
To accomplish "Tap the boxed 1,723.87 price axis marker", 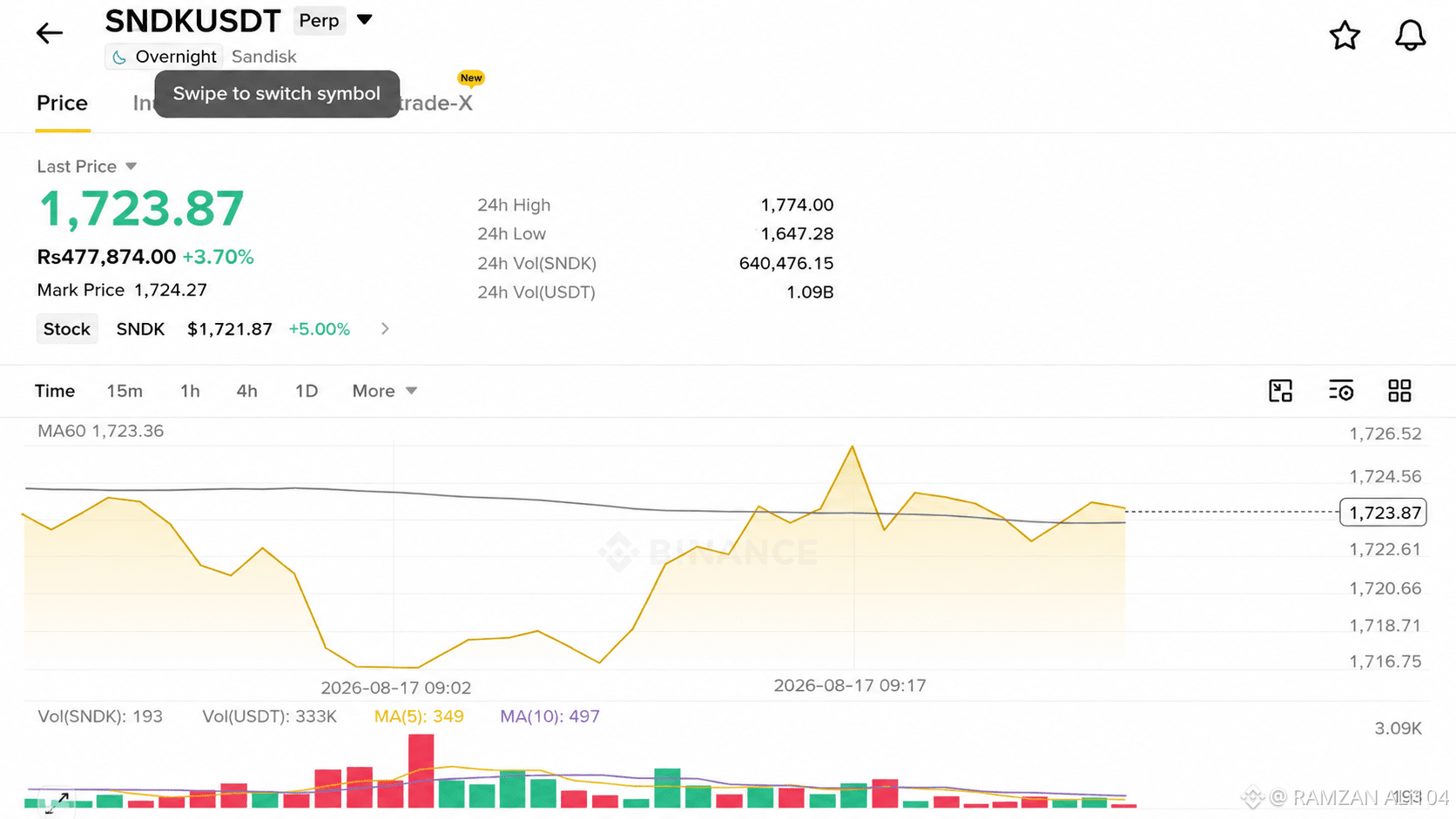I will point(1383,513).
